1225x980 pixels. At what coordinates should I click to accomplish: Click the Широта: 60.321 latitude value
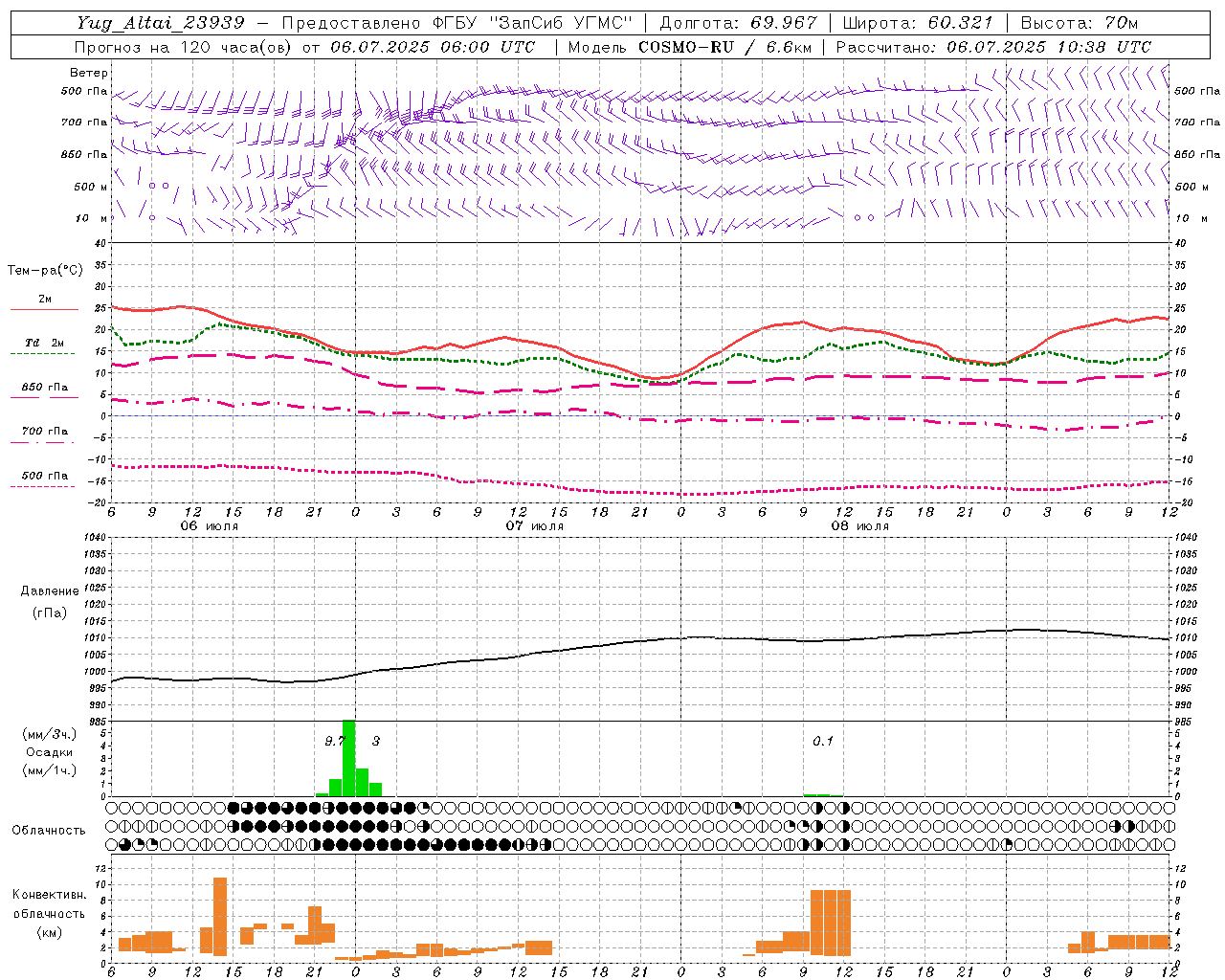pos(917,23)
